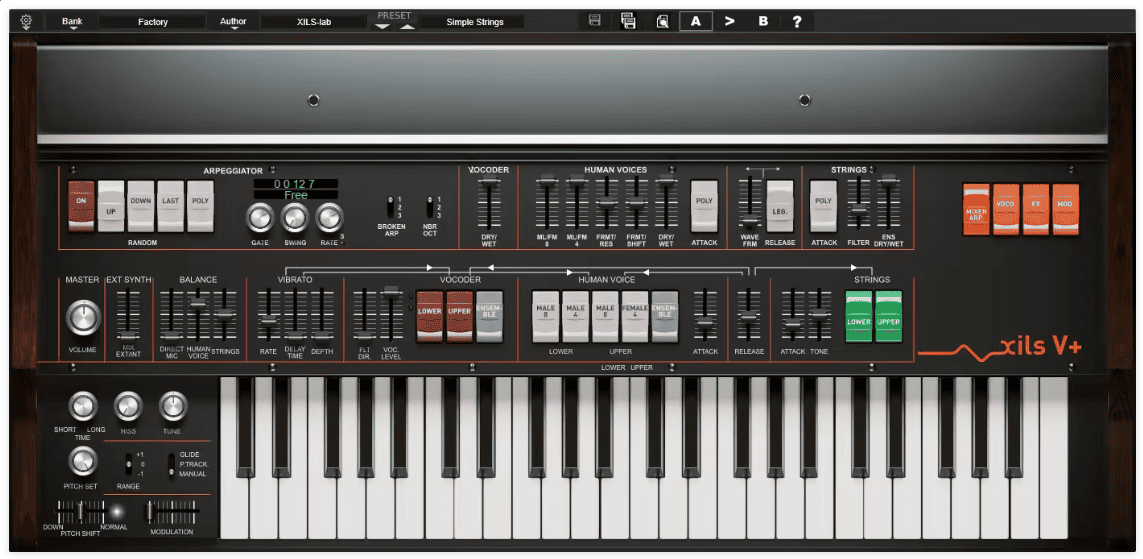Open the VOCO panel tab
Screen dimensions: 1143x559
click(x=1006, y=210)
